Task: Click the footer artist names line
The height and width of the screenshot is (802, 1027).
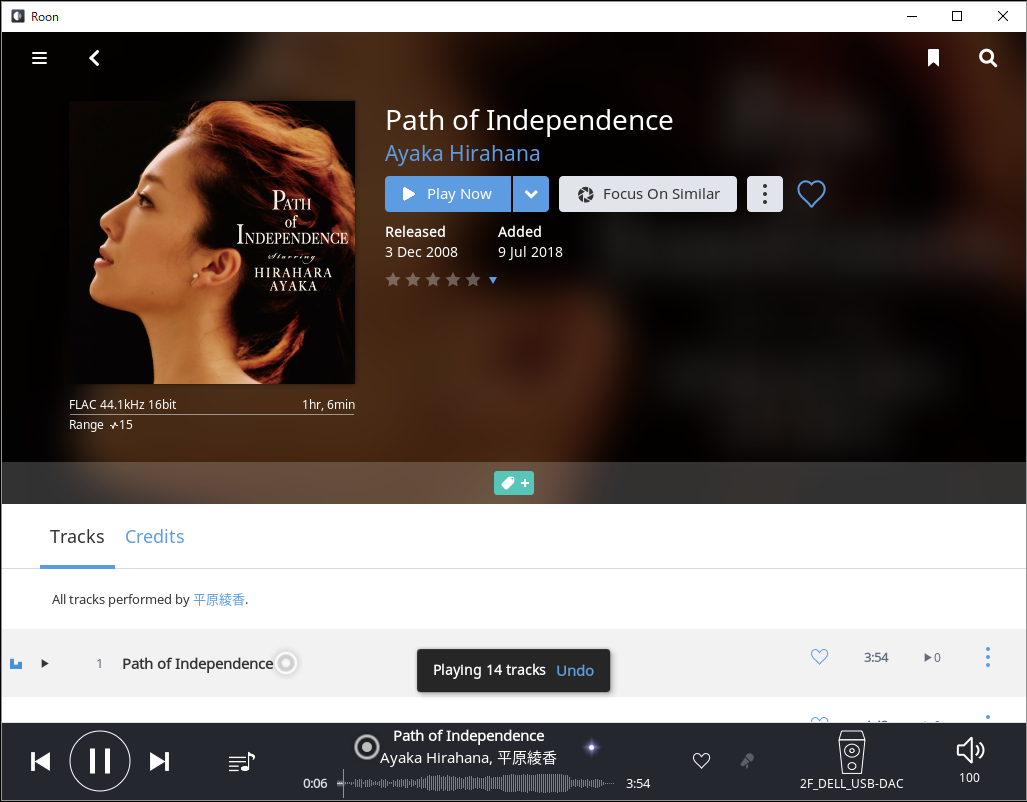Action: [x=468, y=758]
